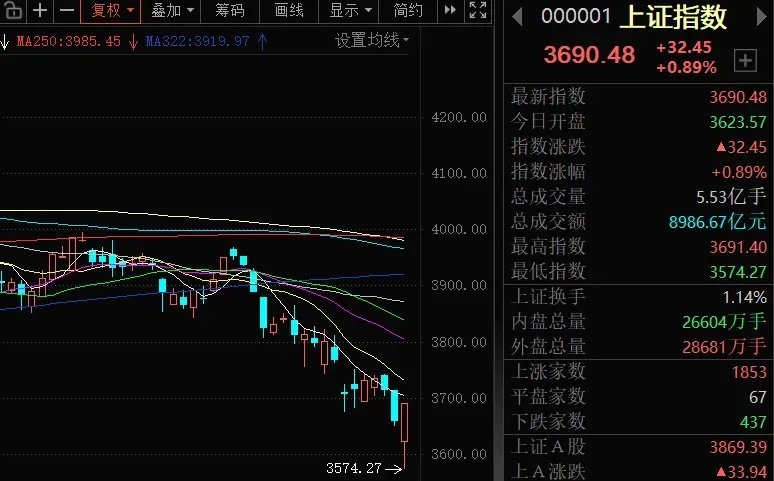Viewport: 774px width, 481px height.
Task: Click 最高指数 value 3691.40
Action: (x=738, y=247)
